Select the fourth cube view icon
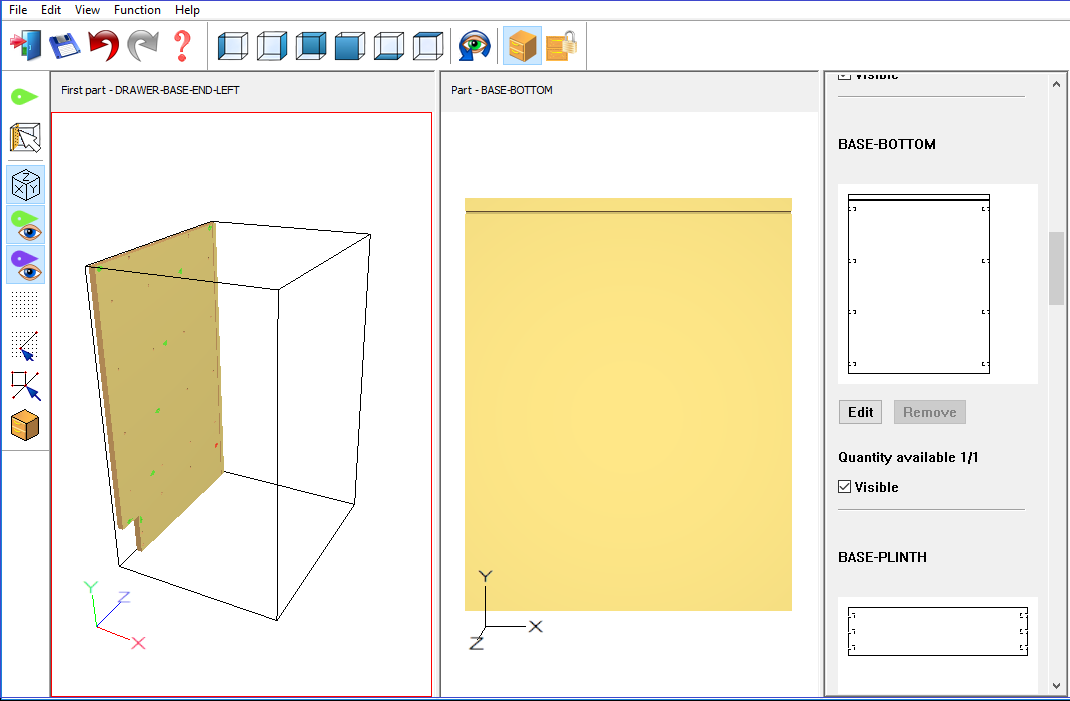Screen dimensions: 1070x701 [349, 46]
